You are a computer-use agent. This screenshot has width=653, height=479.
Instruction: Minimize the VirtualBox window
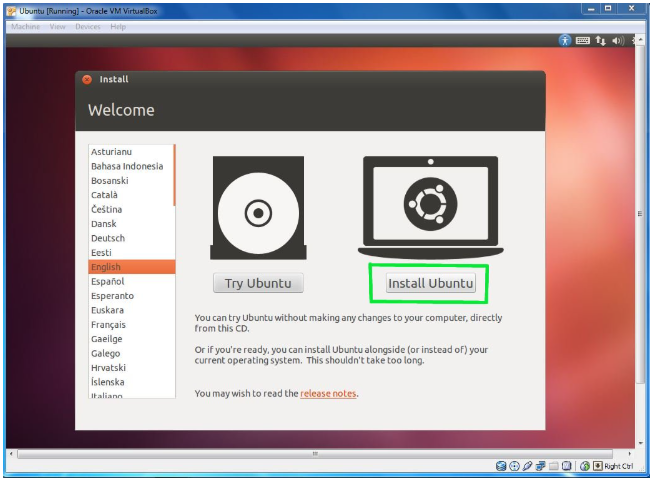click(591, 9)
